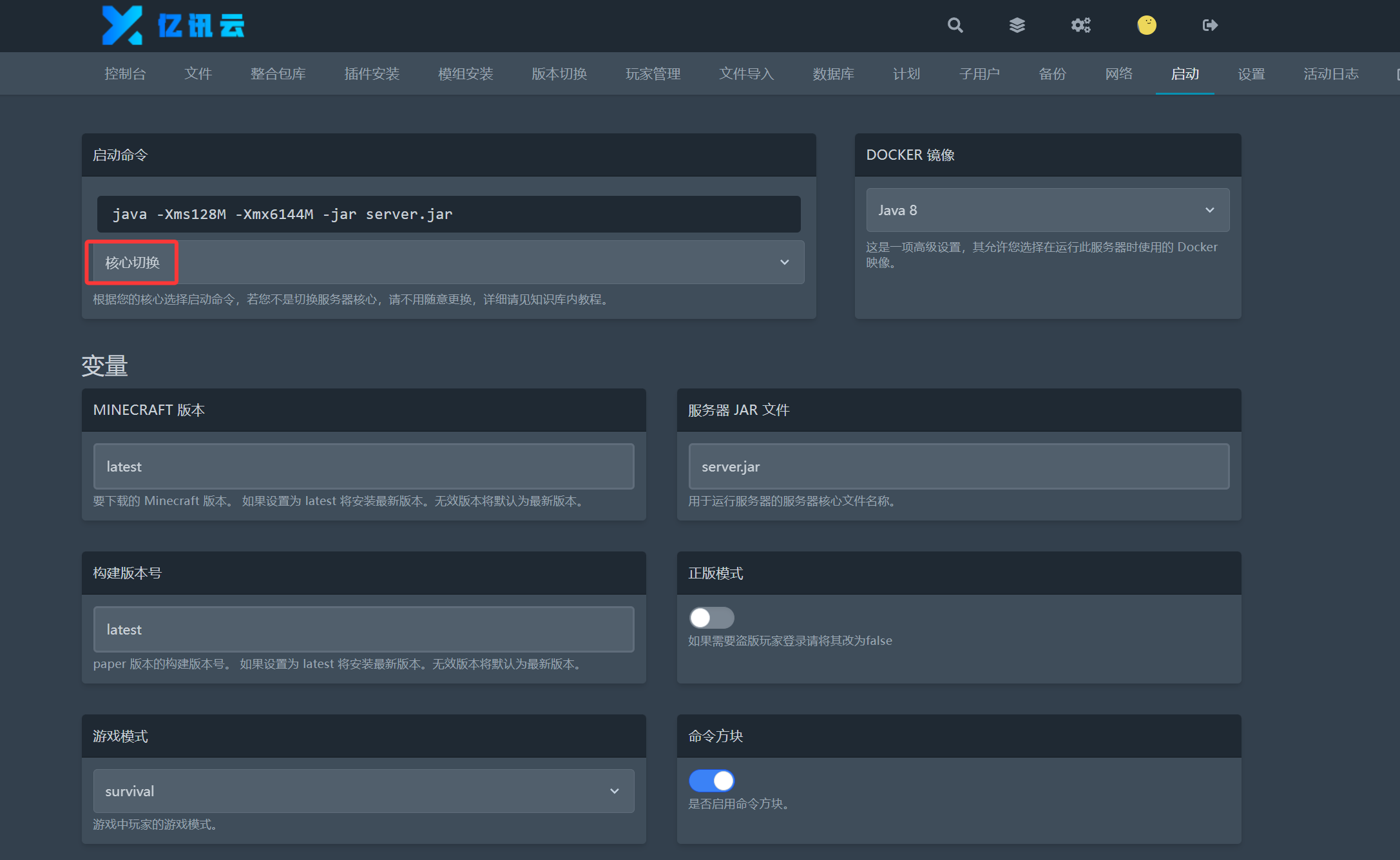This screenshot has width=1400, height=860.
Task: Click the 启动命令 panel header
Action: click(448, 155)
